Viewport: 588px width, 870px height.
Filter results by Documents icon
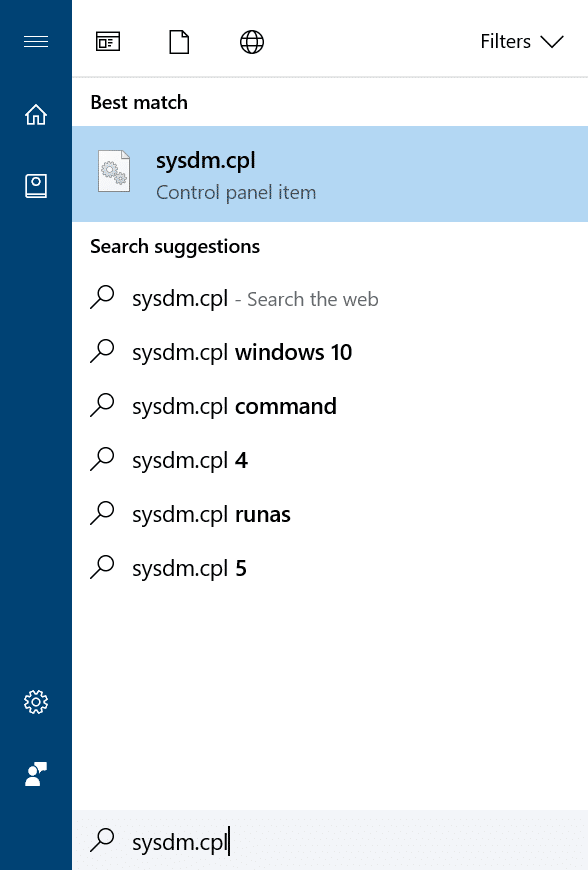(x=179, y=42)
